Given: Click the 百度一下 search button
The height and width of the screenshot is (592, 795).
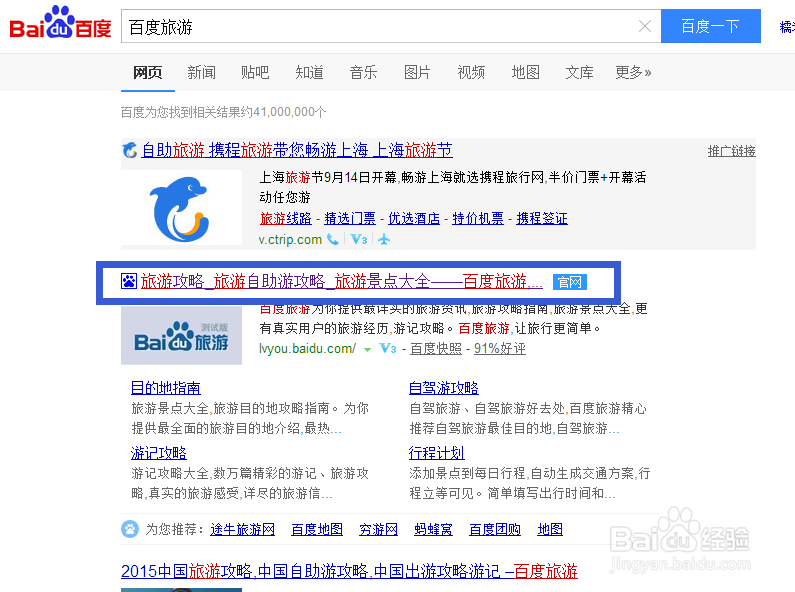Looking at the screenshot, I should point(710,26).
